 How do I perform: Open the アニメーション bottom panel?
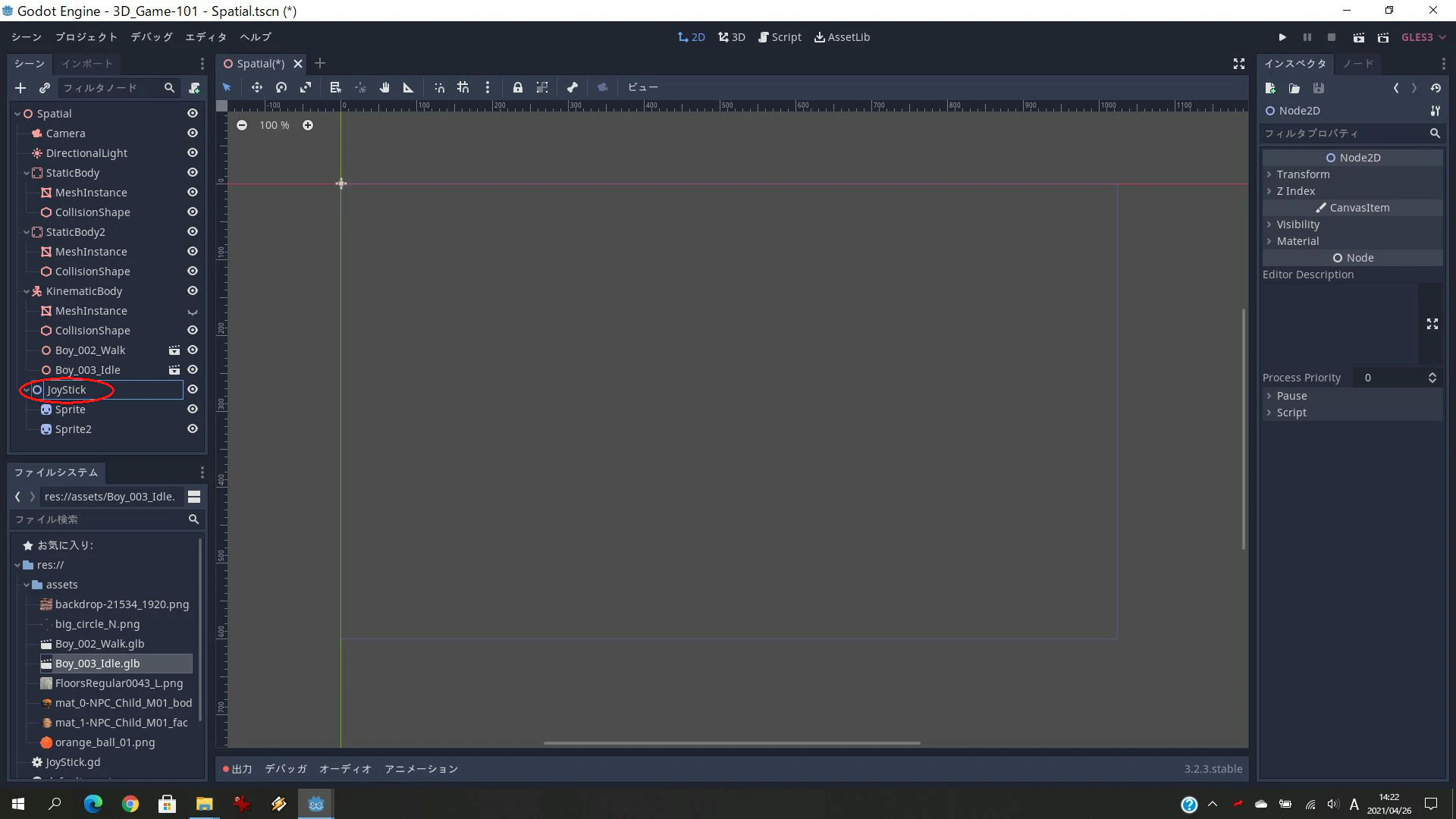click(x=421, y=769)
